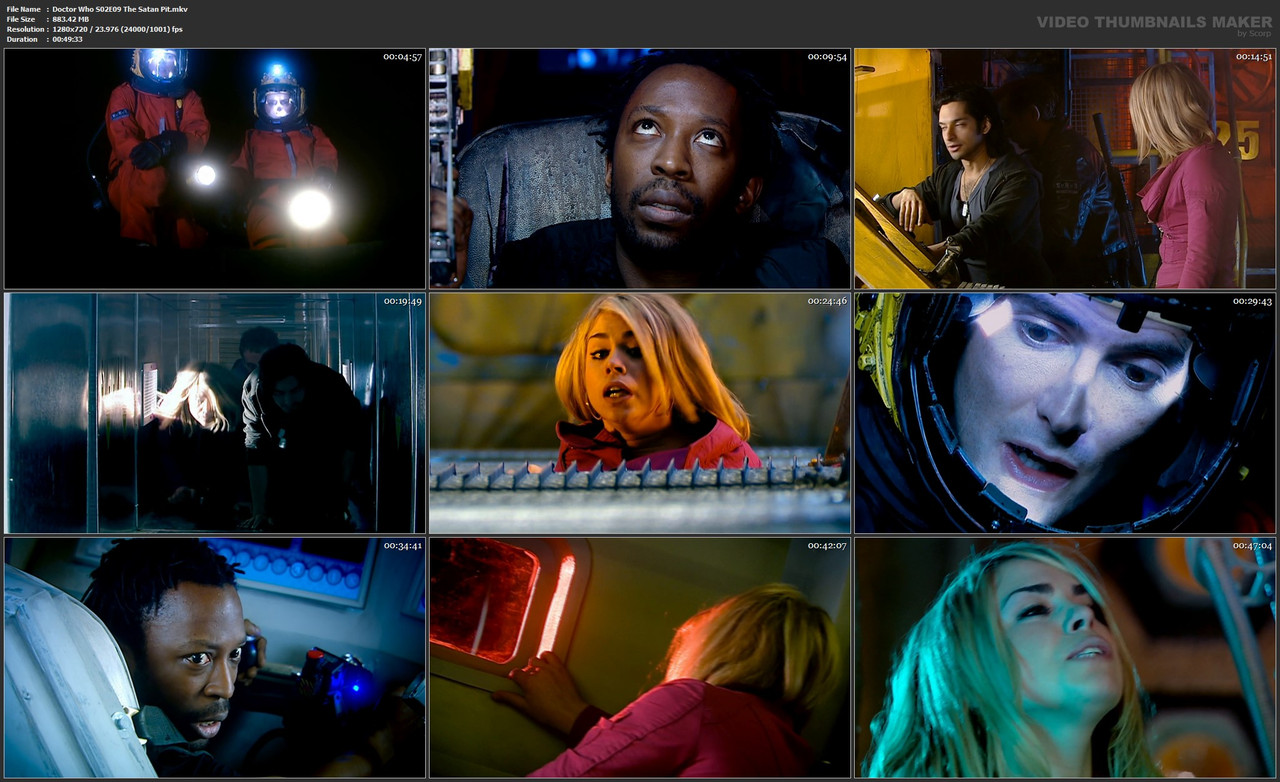Select timestamp label 00:29:43
1280x782 pixels.
point(1253,300)
